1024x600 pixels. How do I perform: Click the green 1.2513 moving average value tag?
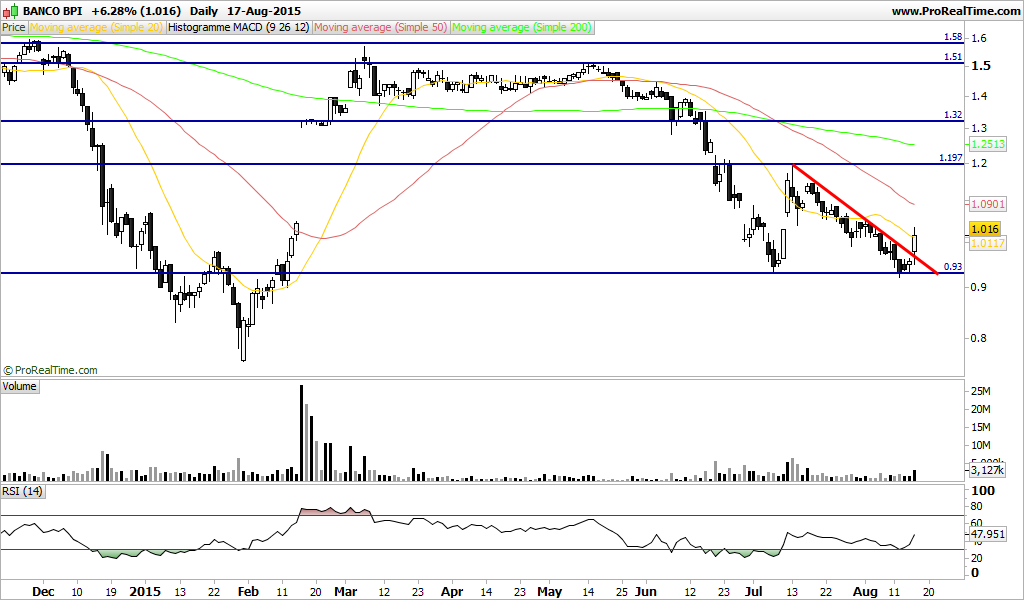[x=988, y=144]
